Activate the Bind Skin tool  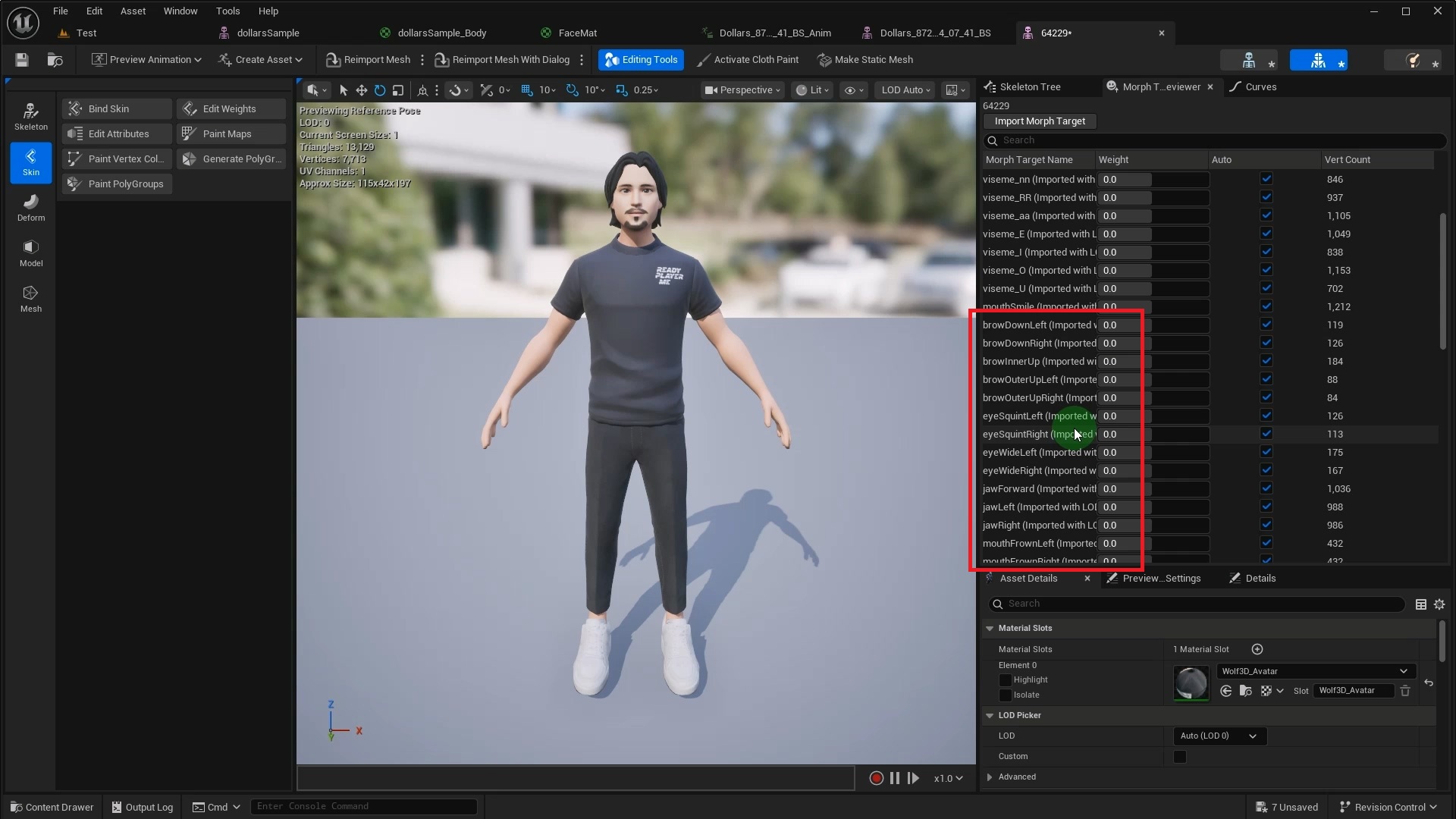coord(115,108)
